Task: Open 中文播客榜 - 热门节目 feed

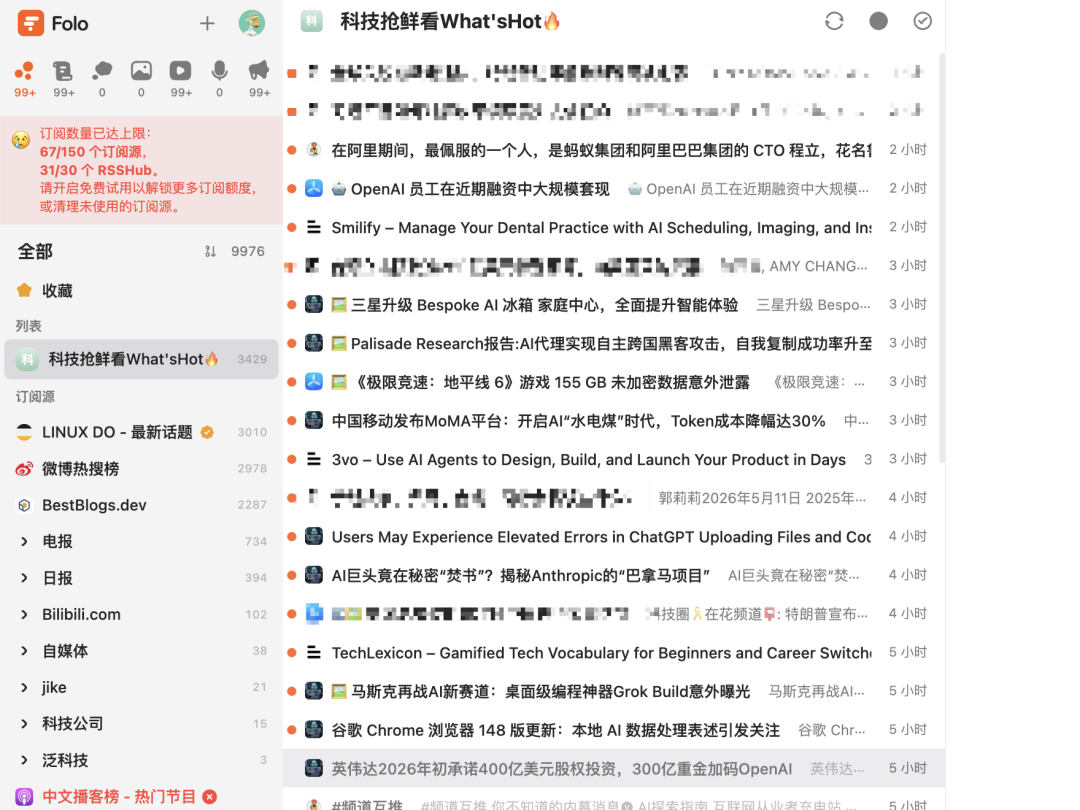Action: [141, 796]
